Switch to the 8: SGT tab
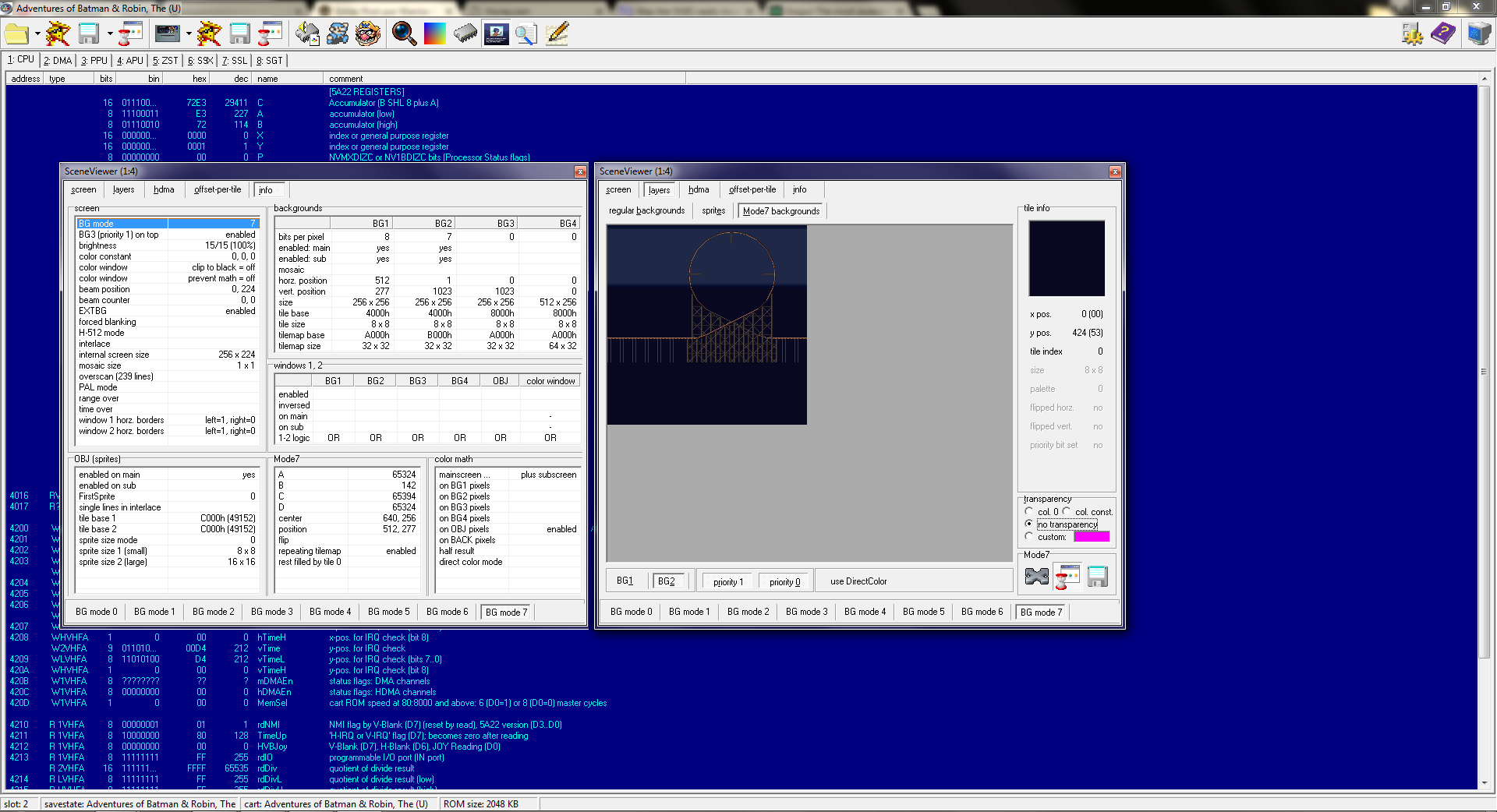The image size is (1497, 812). click(x=270, y=61)
